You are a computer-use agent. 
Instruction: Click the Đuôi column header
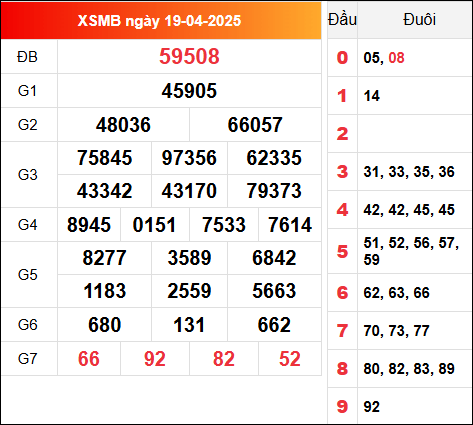(419, 19)
